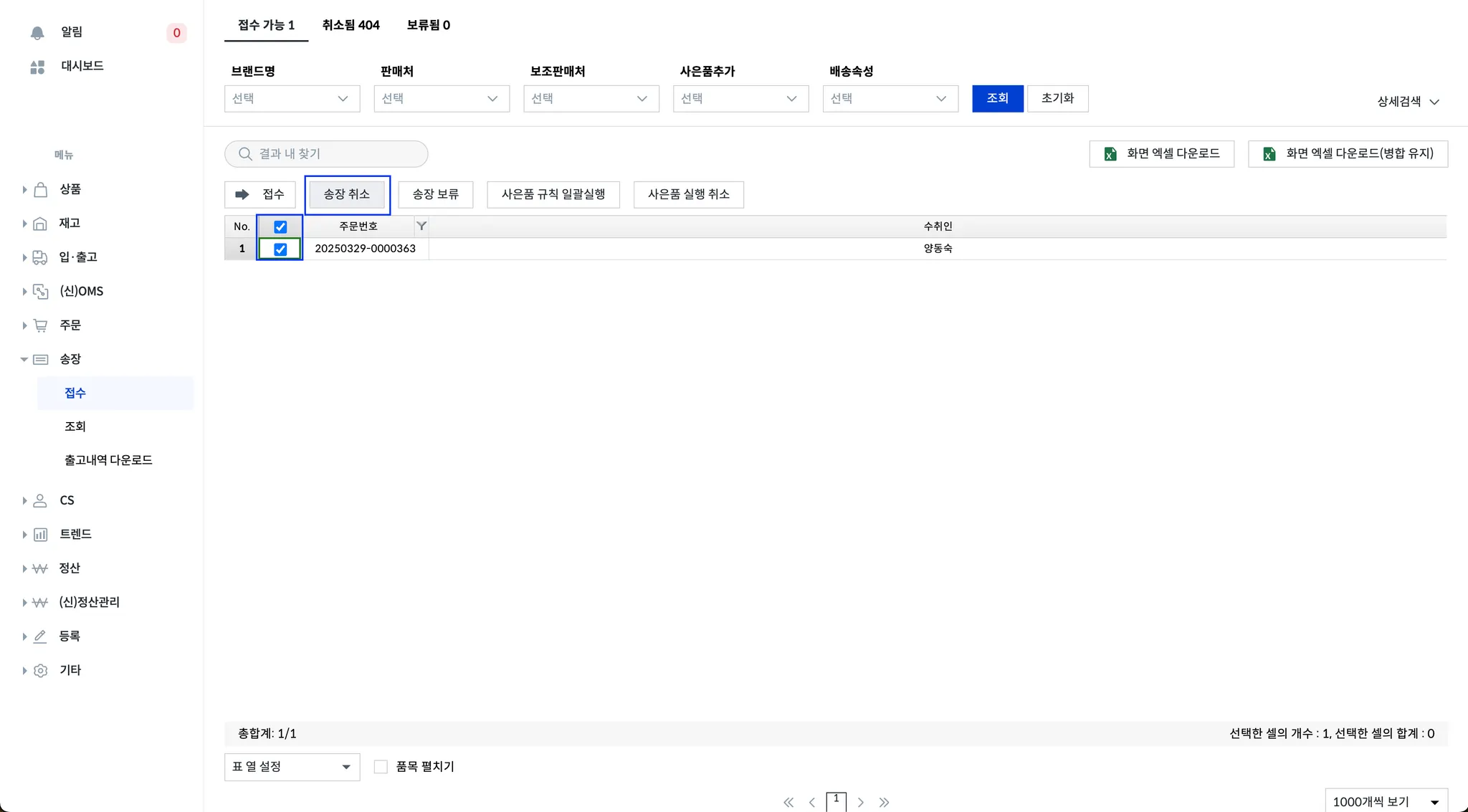Switch to 취소됨 404 tab

[x=351, y=25]
